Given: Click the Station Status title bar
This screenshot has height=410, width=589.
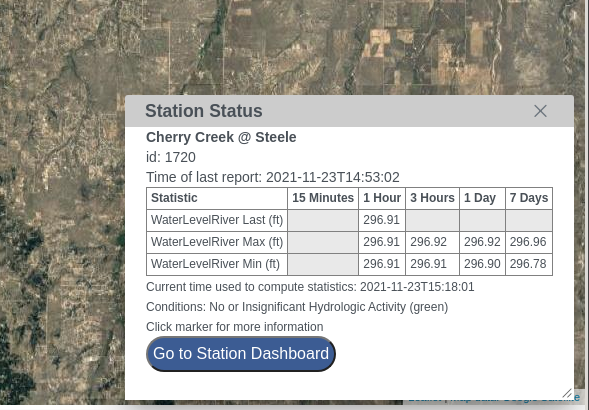Looking at the screenshot, I should click(349, 111).
